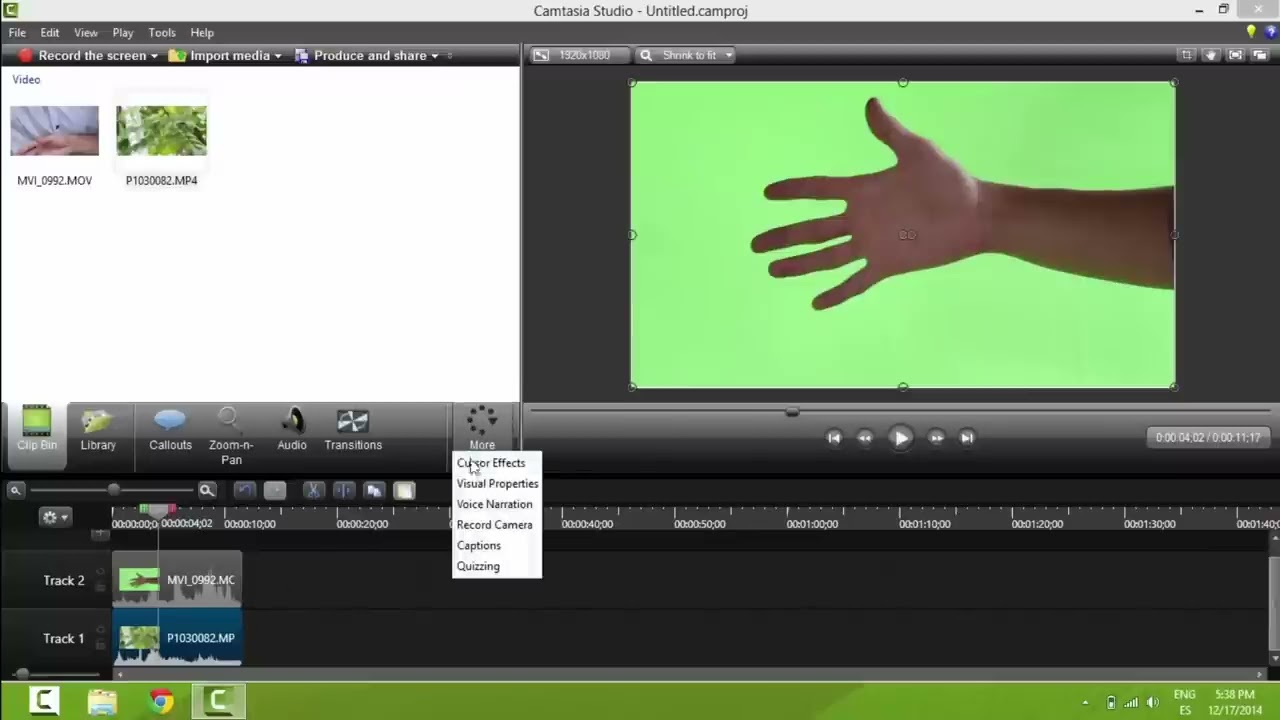The height and width of the screenshot is (720, 1280).
Task: Click the Paste icon on timeline toolbar
Action: point(404,490)
